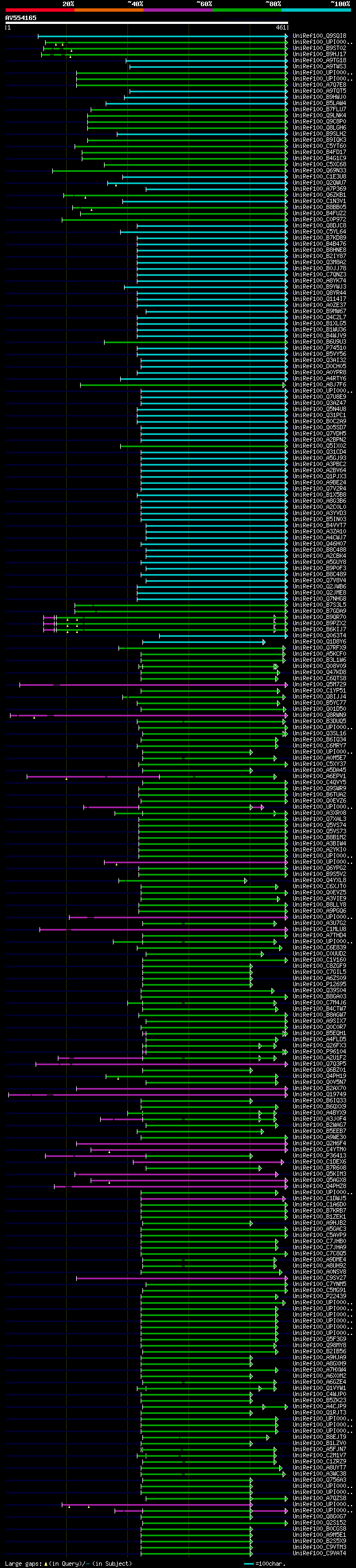Viewport: 356px width, 1568px height.
Task: Select the UniRef100_A4CJP9 label
Action: point(319,1406)
